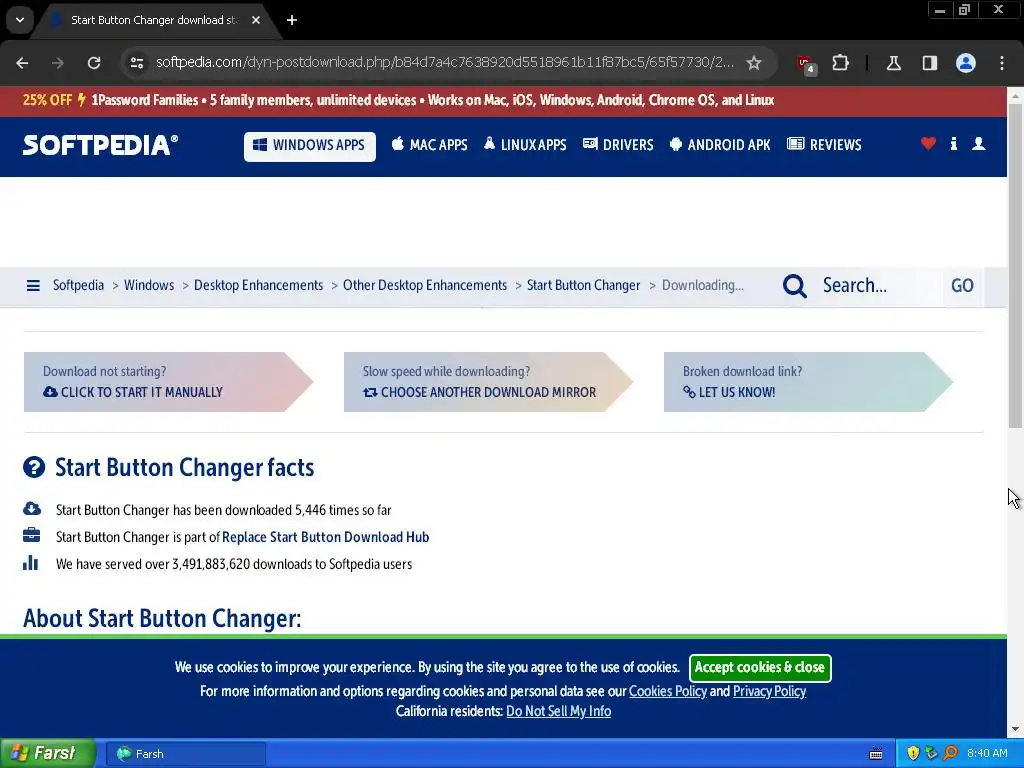Open the red shield extension icon

tap(806, 64)
